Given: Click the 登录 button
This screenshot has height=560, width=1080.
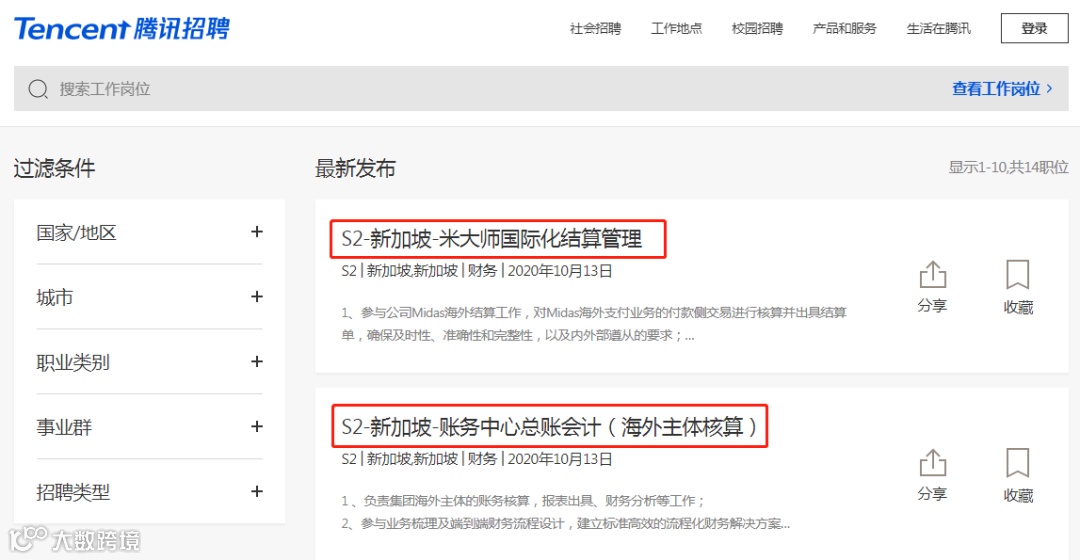Looking at the screenshot, I should point(1035,28).
